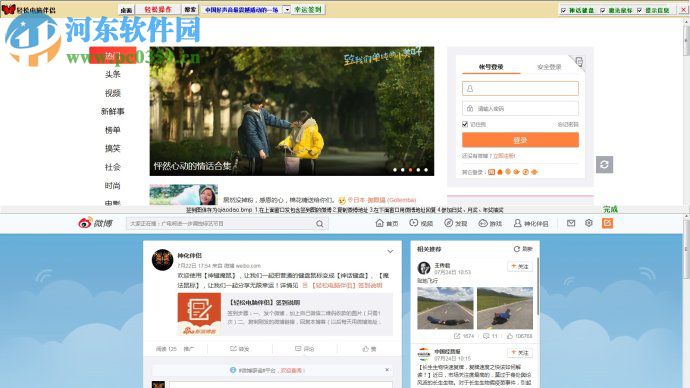
Task: Open the dropdown arrow beside the blue text combo
Action: click(x=287, y=10)
